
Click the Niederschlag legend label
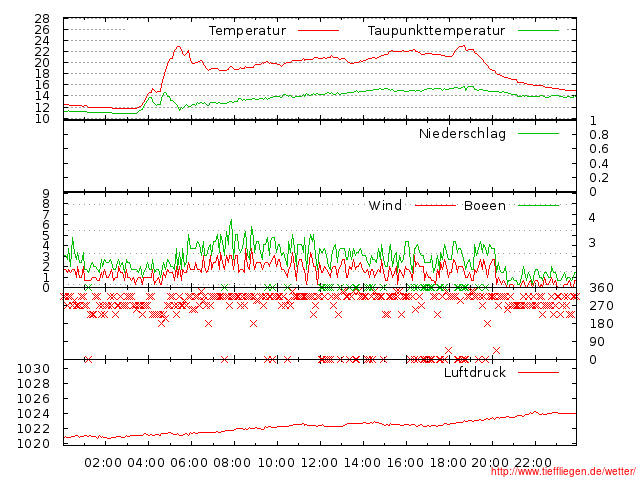click(x=462, y=134)
